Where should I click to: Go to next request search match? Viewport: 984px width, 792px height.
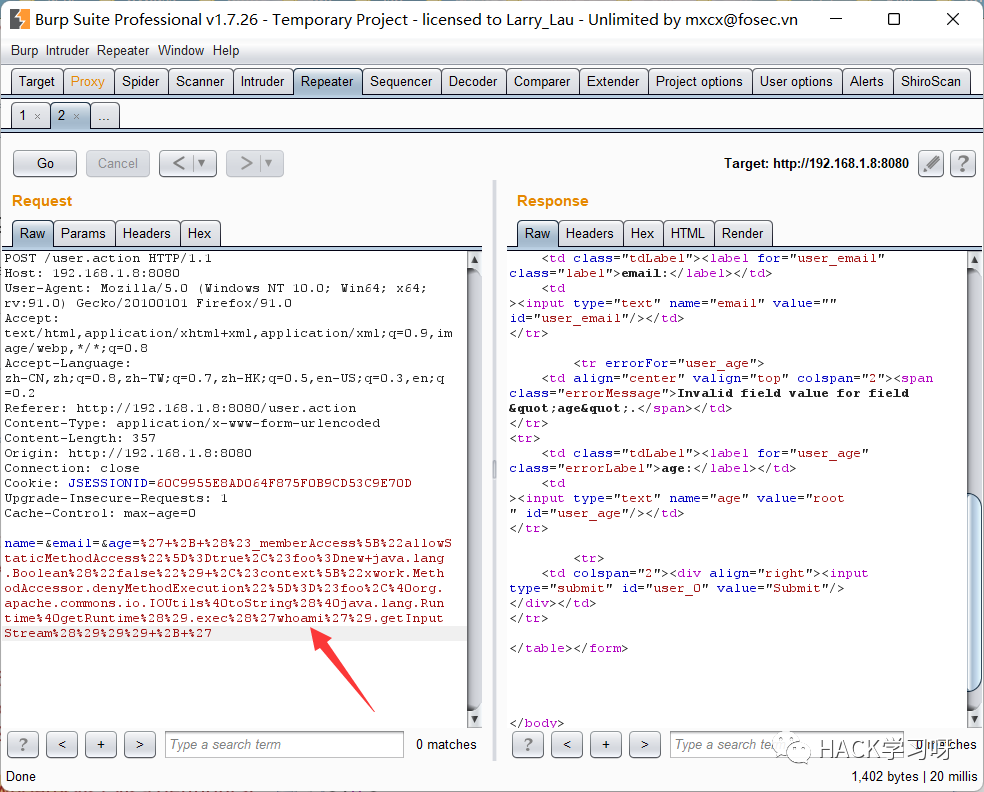click(140, 744)
